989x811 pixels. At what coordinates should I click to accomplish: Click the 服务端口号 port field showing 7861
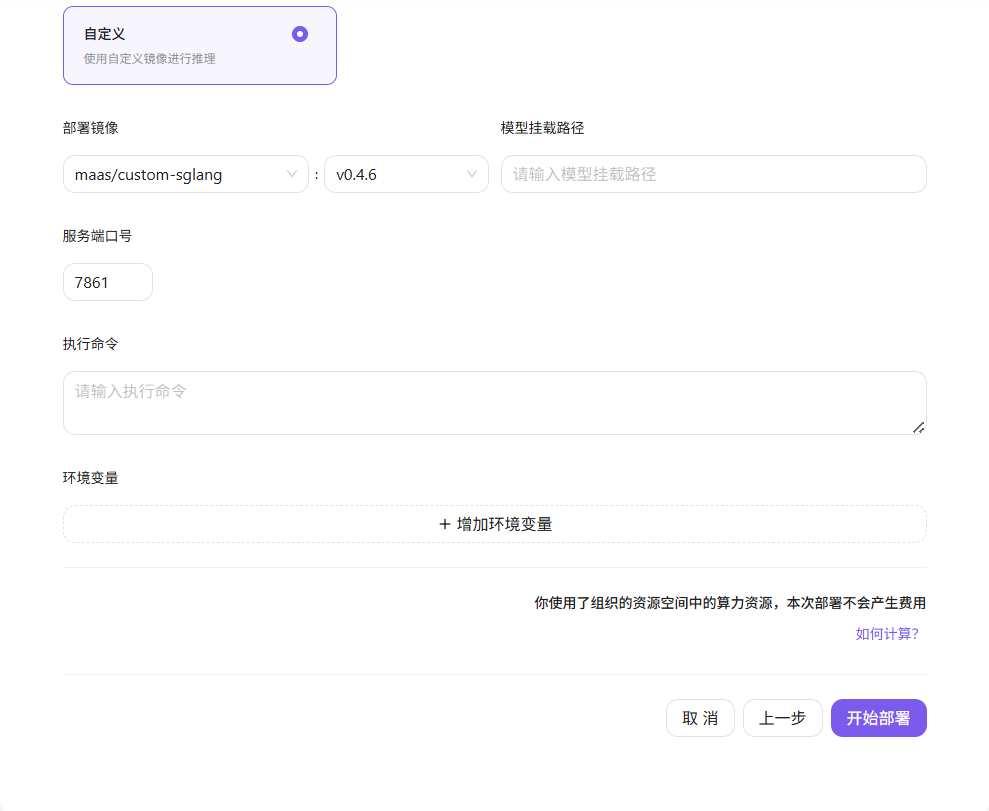tap(107, 281)
